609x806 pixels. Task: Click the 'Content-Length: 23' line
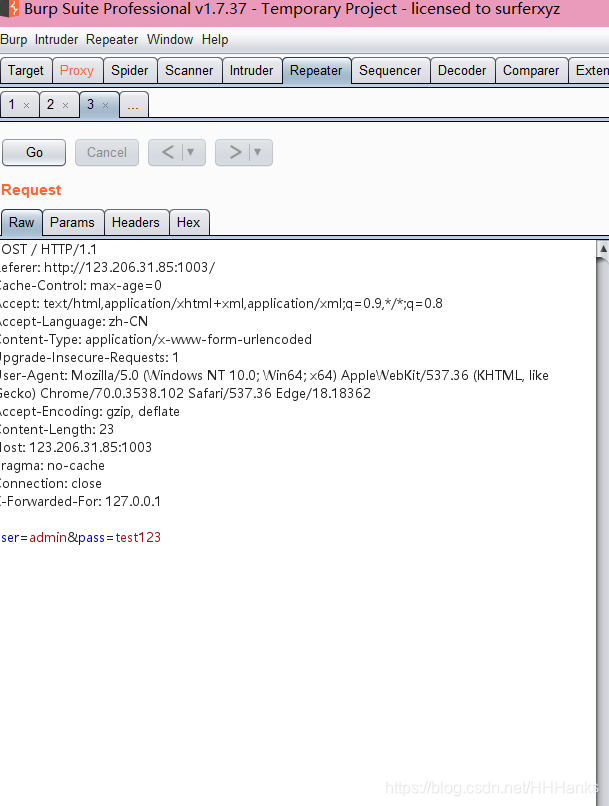coord(57,429)
